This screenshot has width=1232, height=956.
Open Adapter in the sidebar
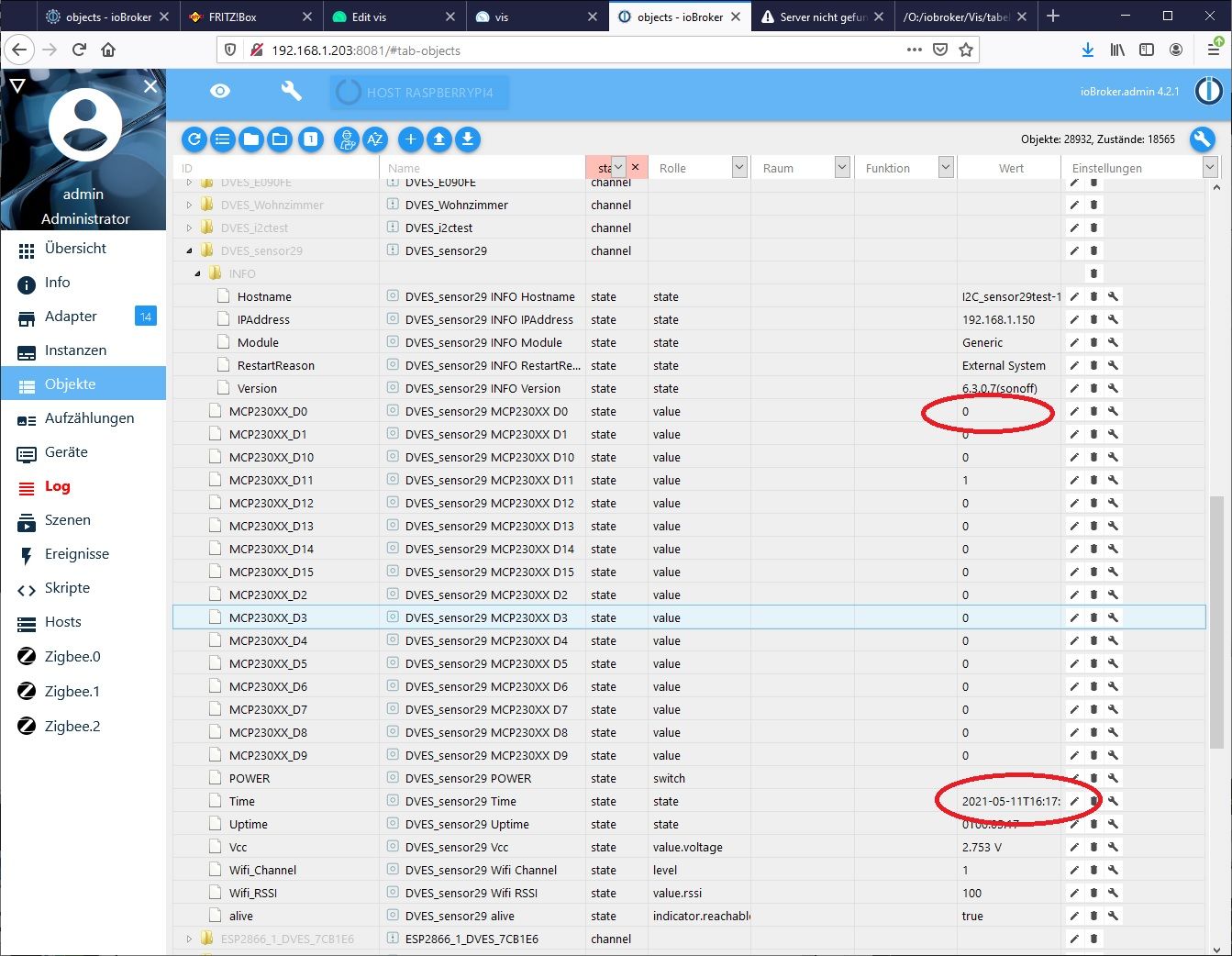click(x=83, y=317)
